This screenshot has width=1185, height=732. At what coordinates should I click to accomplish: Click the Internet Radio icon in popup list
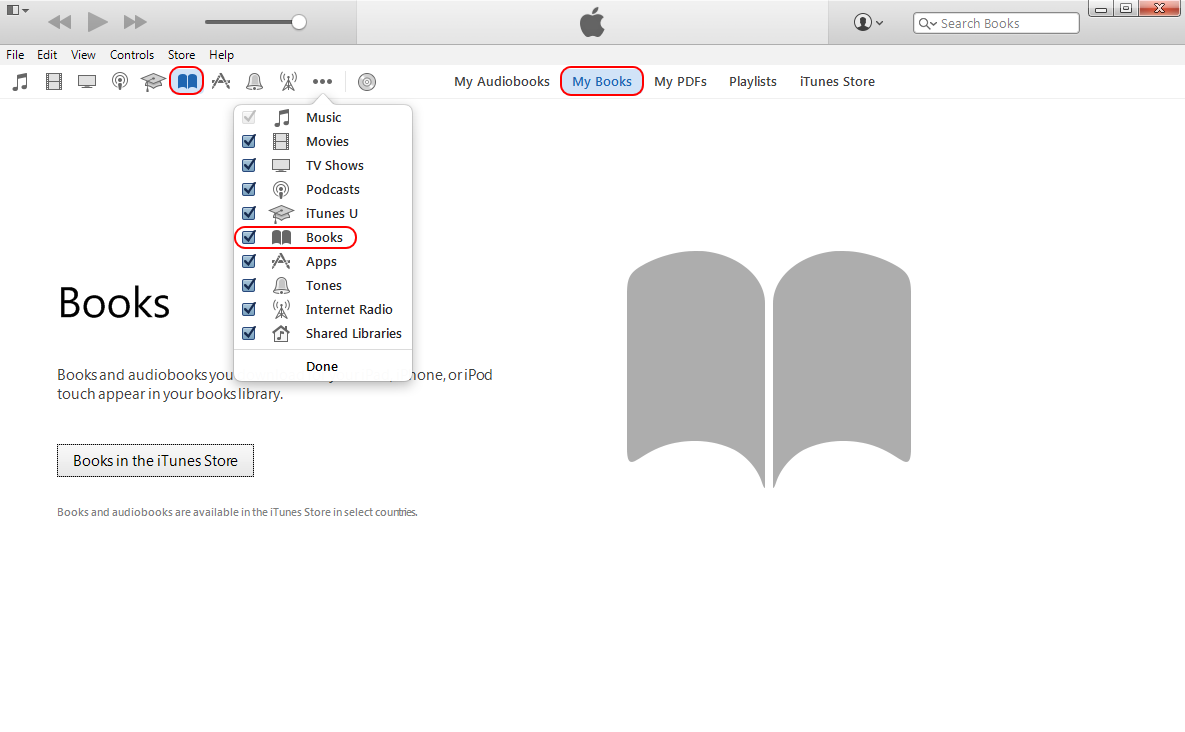[x=281, y=309]
